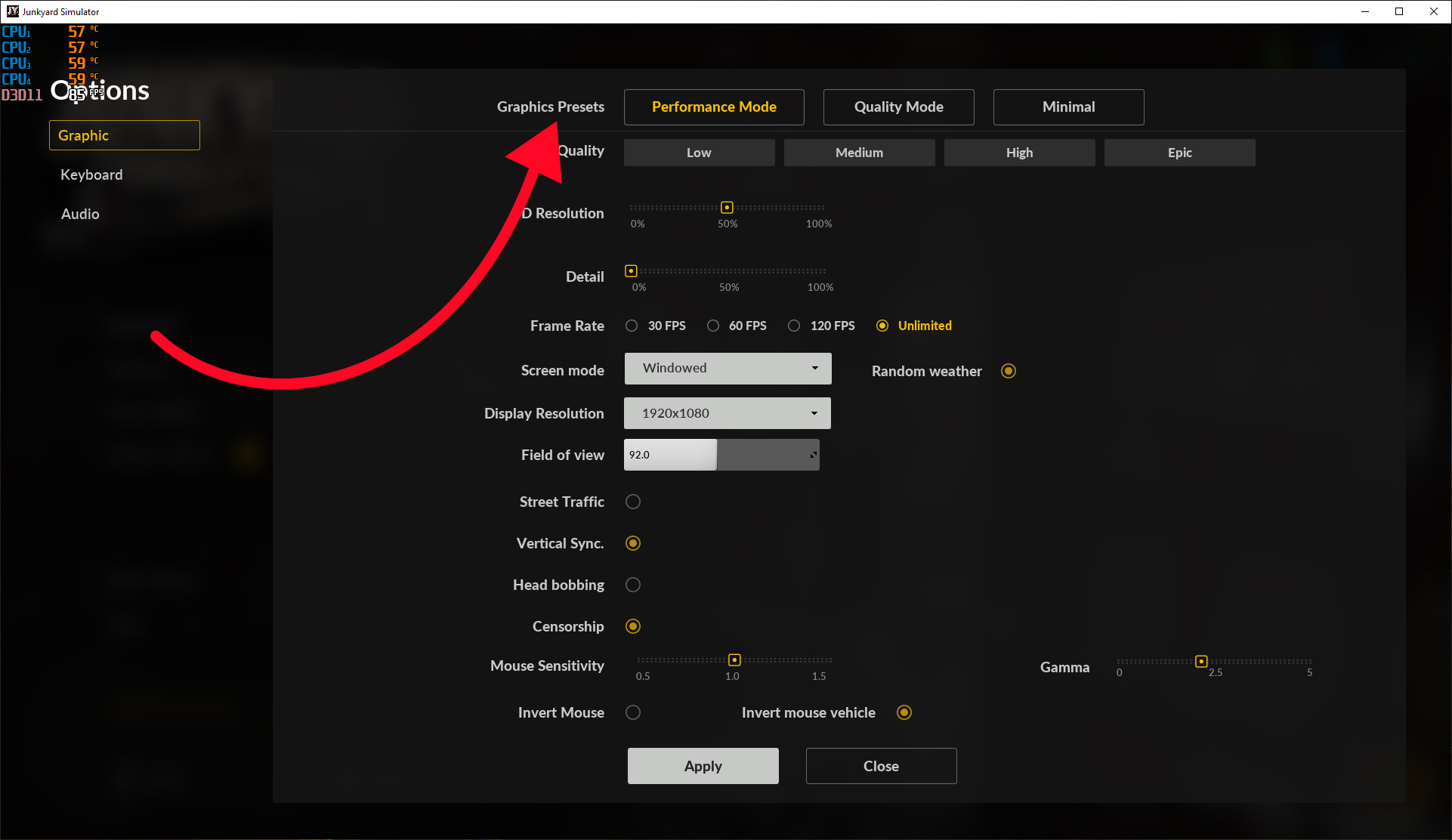Viewport: 1452px width, 840px height.
Task: Disable the Censorship toggle
Action: (633, 626)
